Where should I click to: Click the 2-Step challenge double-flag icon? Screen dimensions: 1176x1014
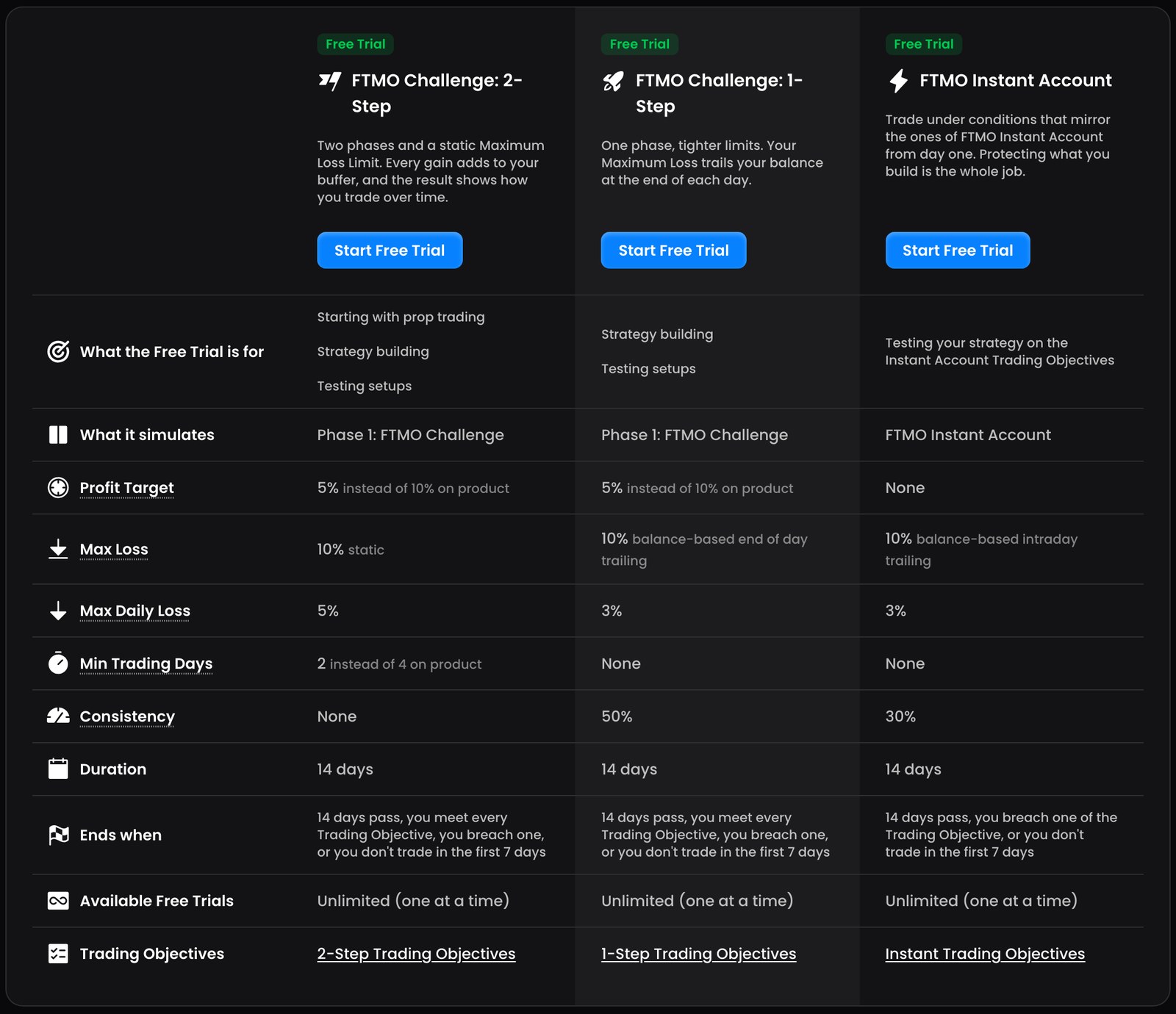click(329, 81)
